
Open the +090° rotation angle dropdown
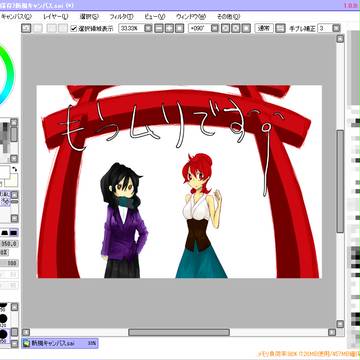click(x=215, y=28)
